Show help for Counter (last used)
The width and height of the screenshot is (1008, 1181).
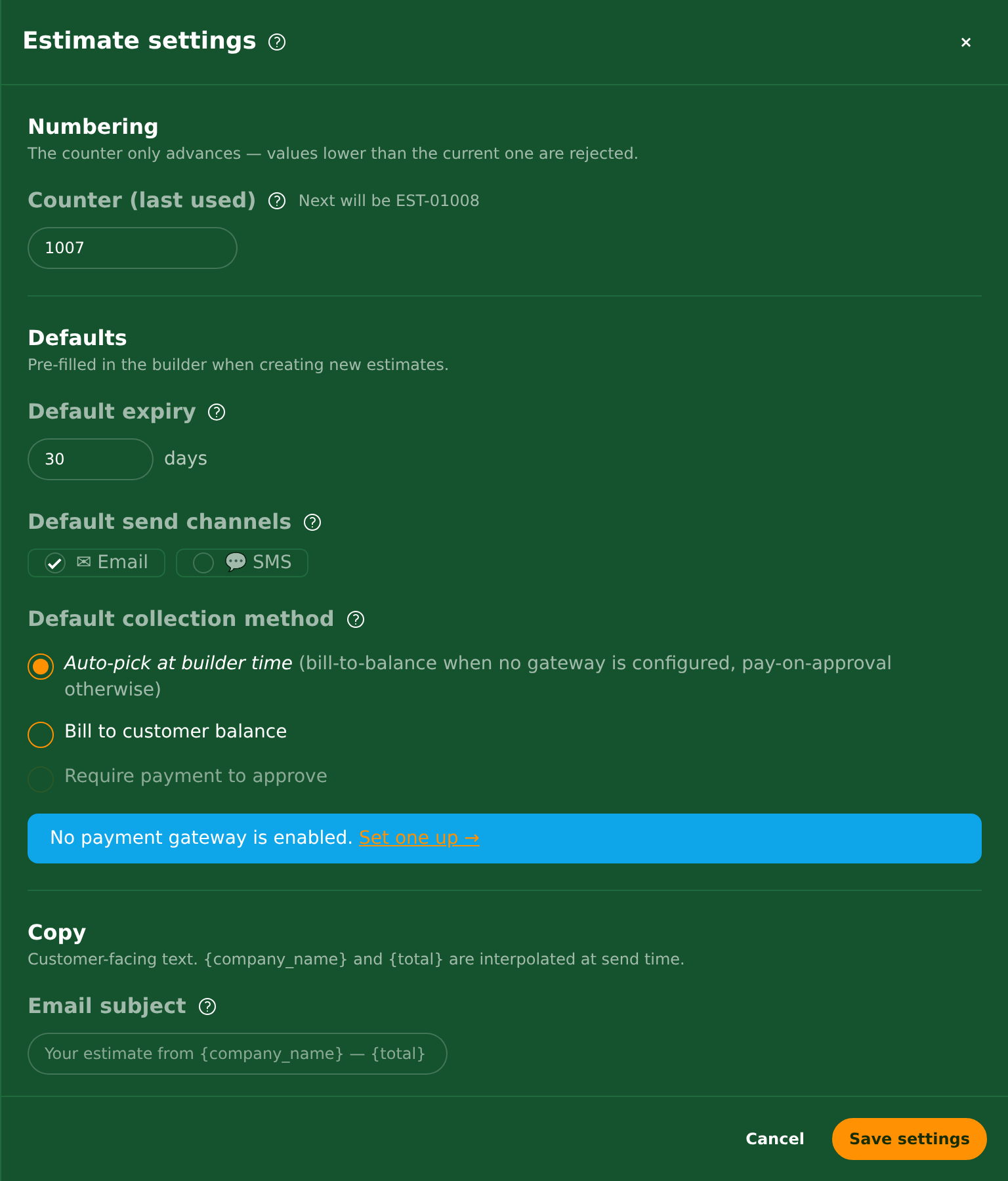pos(277,201)
